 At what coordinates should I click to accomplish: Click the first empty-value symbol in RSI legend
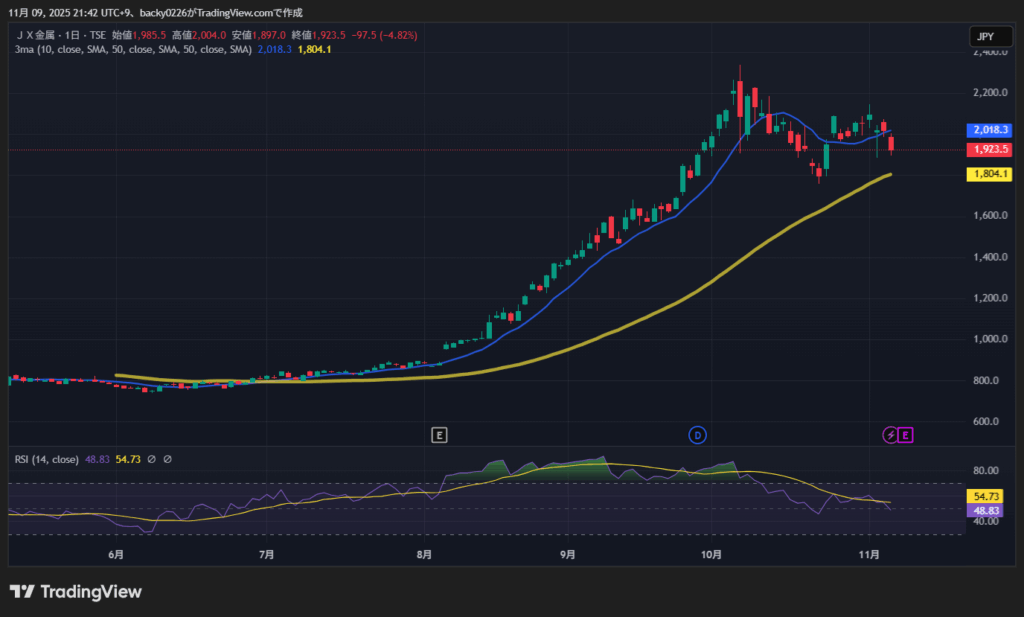point(151,460)
